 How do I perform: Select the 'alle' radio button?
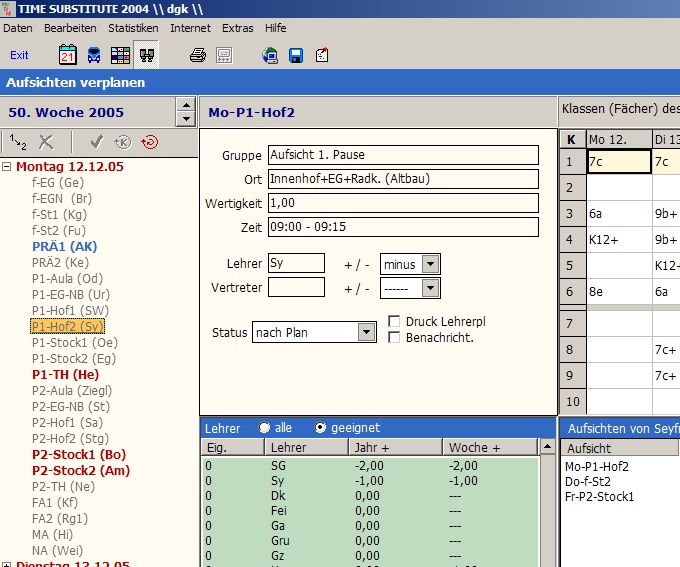pyautogui.click(x=265, y=427)
